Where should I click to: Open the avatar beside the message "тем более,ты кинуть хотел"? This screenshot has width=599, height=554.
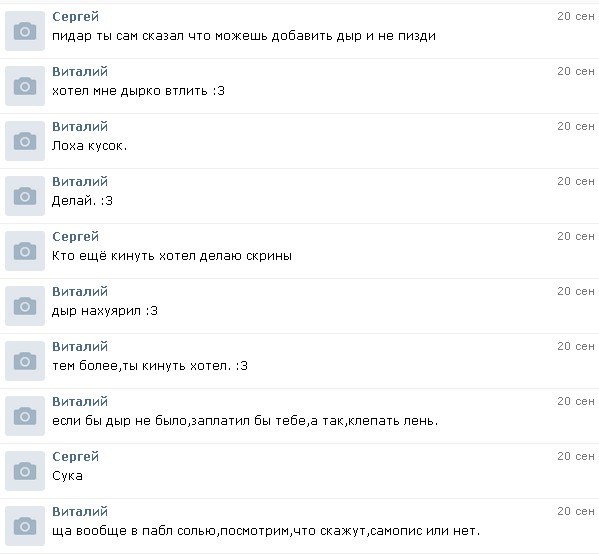25,361
